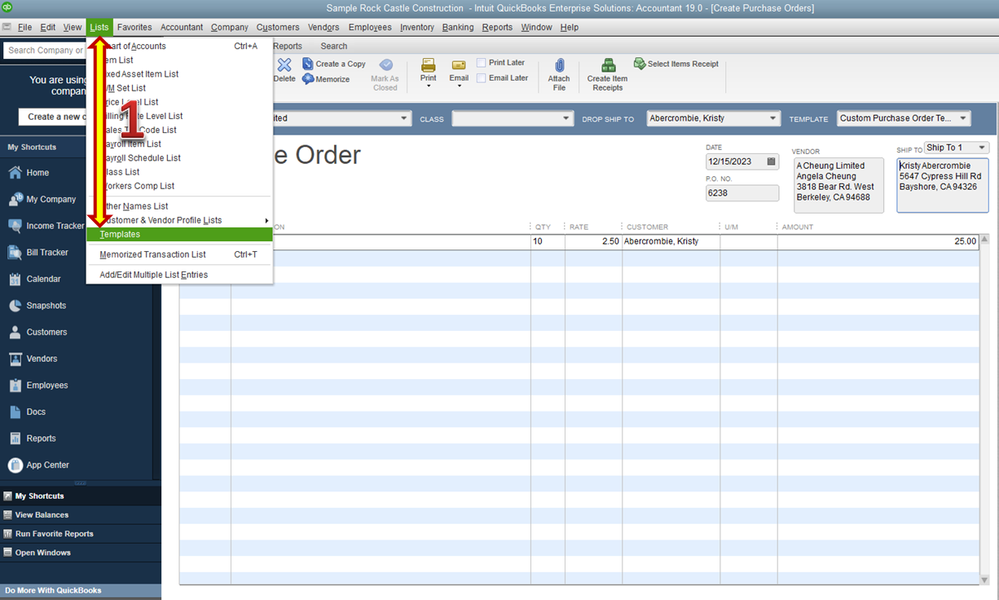Switch to the Reports tab
Screen dimensions: 999x600
(287, 46)
